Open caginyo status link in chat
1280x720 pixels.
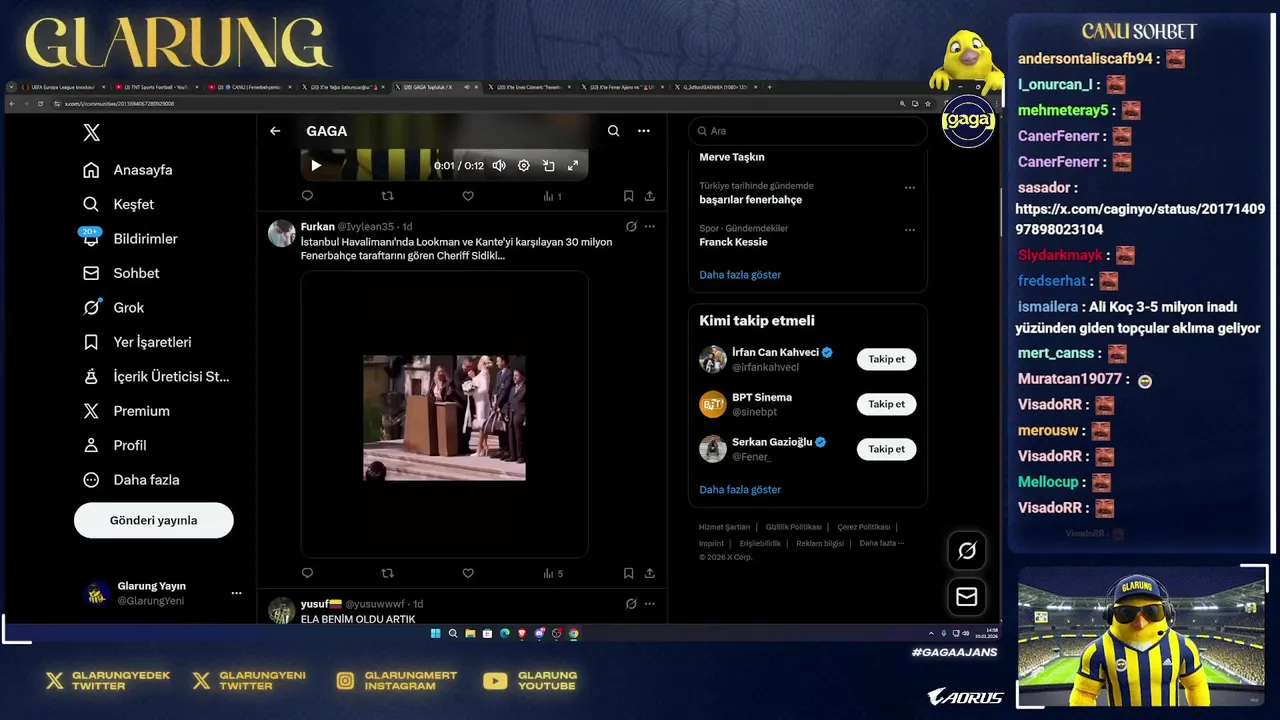click(1140, 219)
